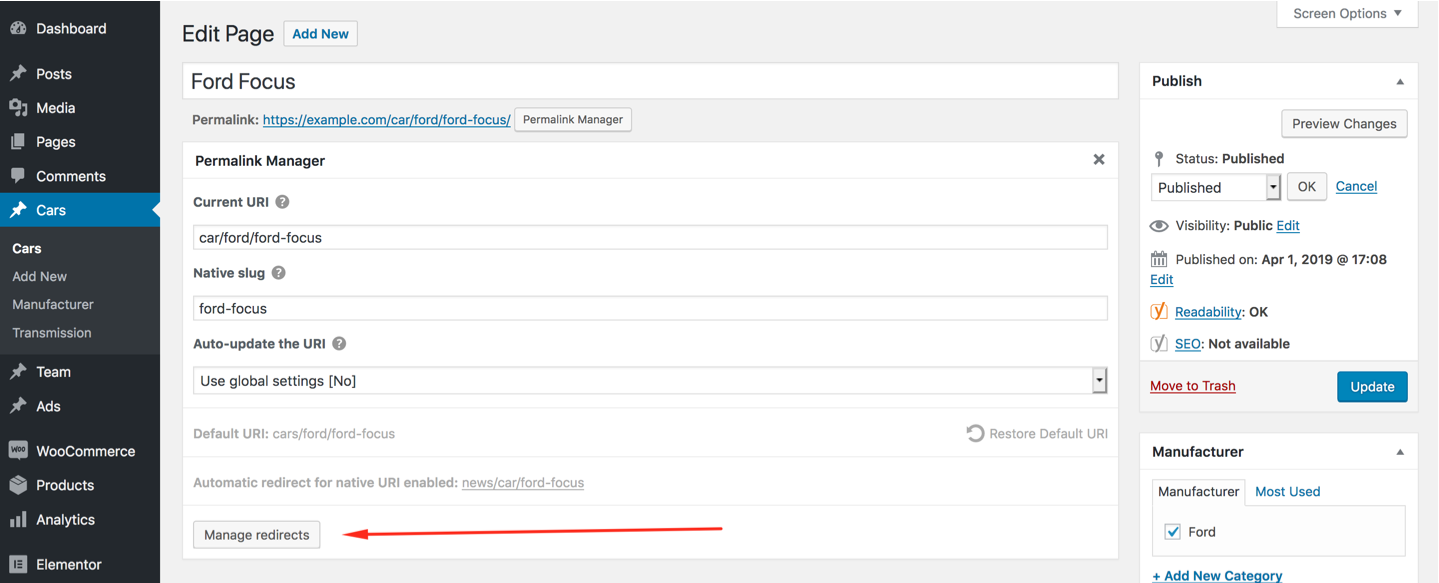Click the Yoast Readability icon
Screen dimensions: 1439x583
1159,311
